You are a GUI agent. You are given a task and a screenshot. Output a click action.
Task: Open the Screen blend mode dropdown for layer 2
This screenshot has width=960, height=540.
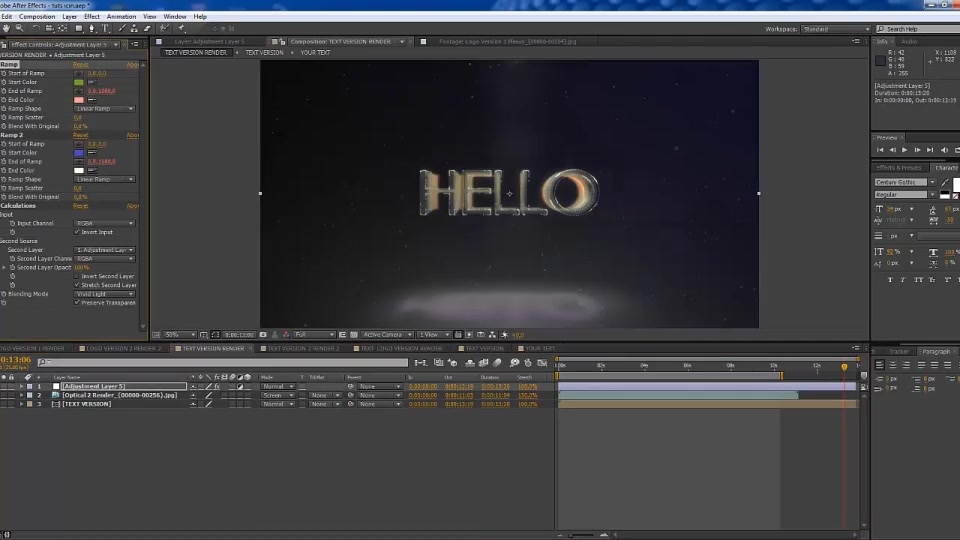pos(277,396)
